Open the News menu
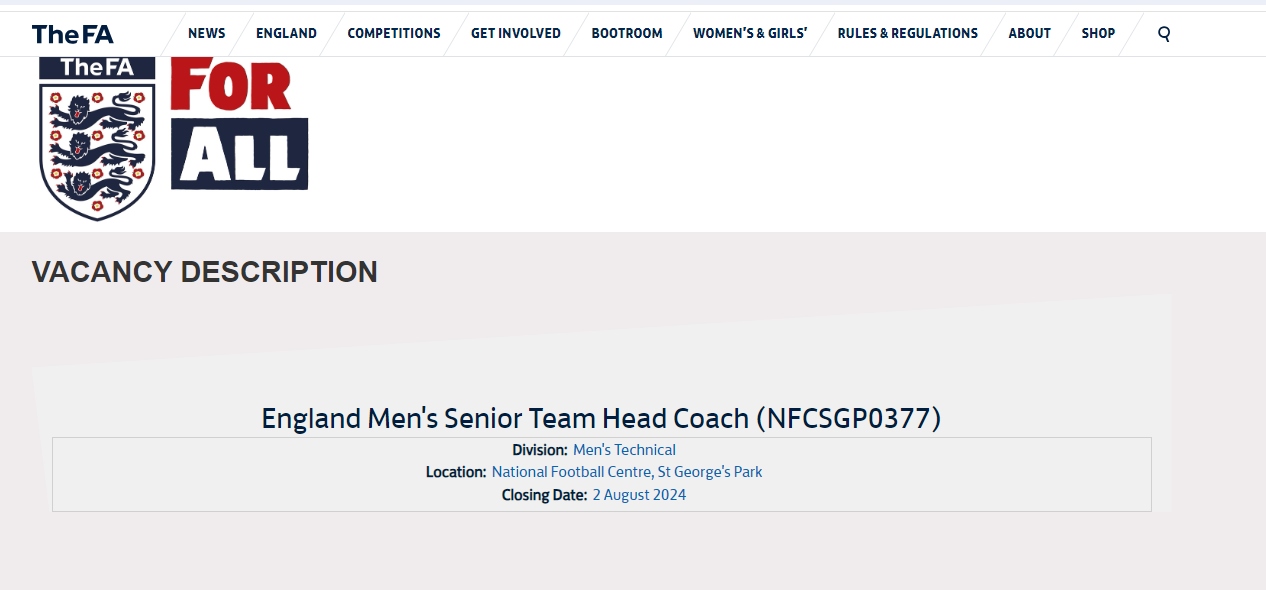 (x=206, y=33)
